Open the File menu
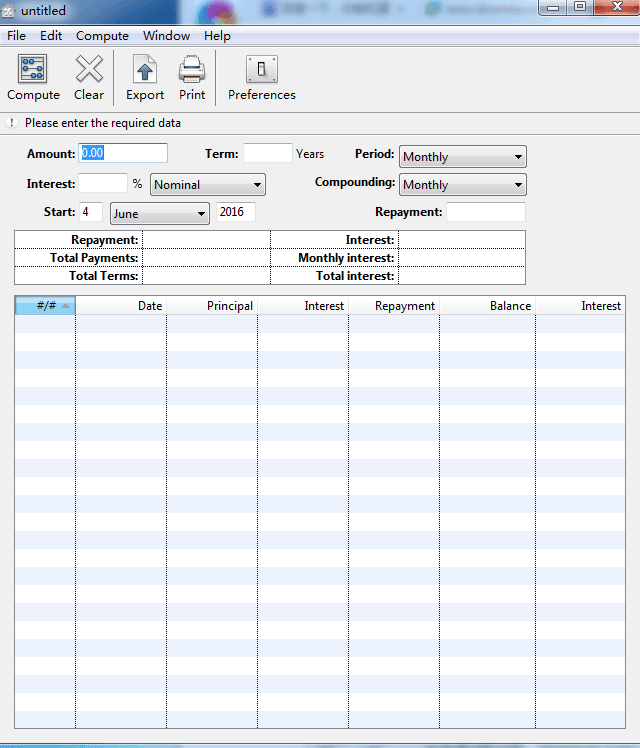Screen dimensions: 640x748 click(16, 36)
